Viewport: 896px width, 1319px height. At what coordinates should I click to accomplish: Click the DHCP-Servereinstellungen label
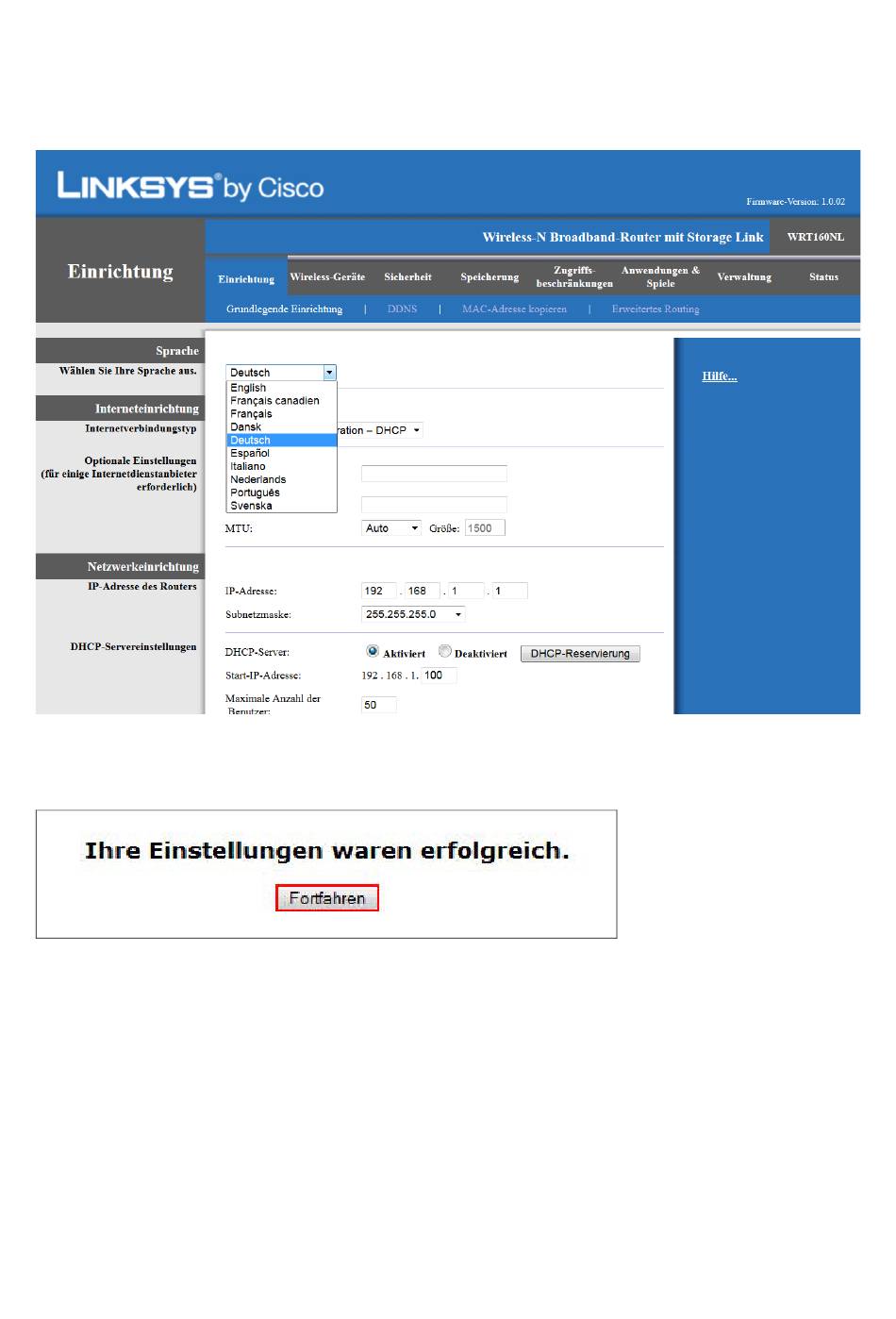click(x=133, y=647)
